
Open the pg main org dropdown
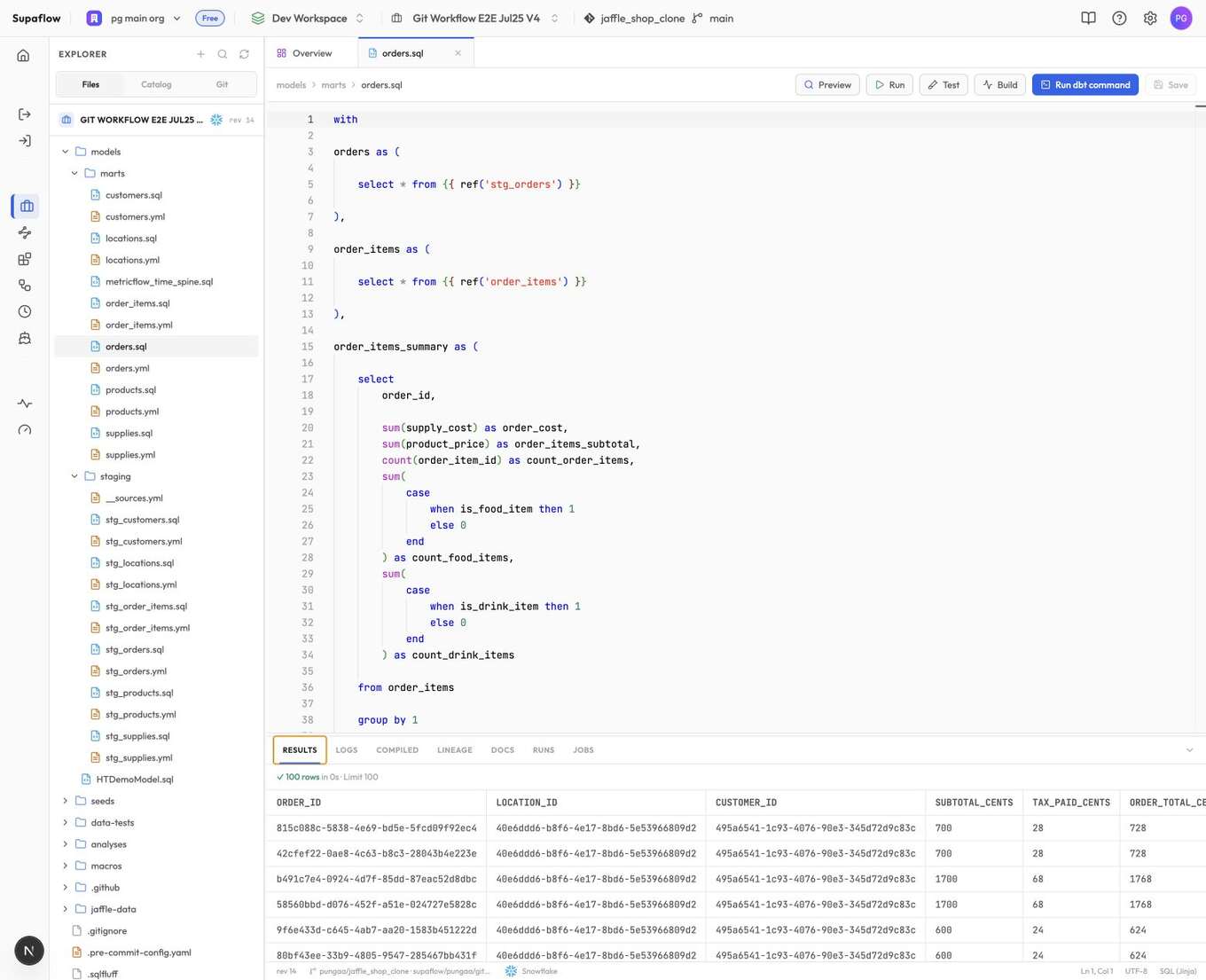click(133, 18)
